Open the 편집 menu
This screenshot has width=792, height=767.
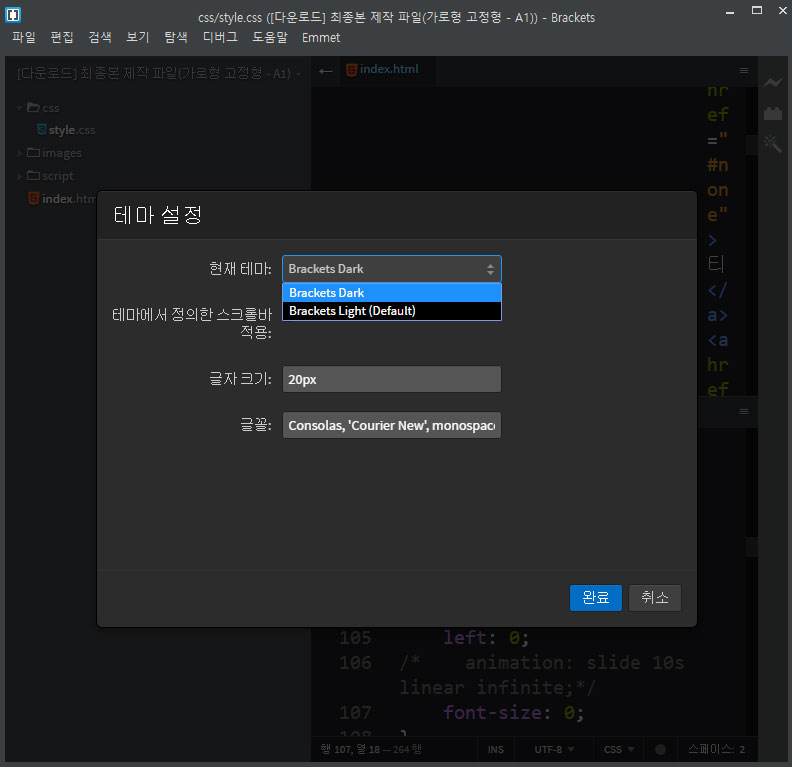[x=62, y=37]
